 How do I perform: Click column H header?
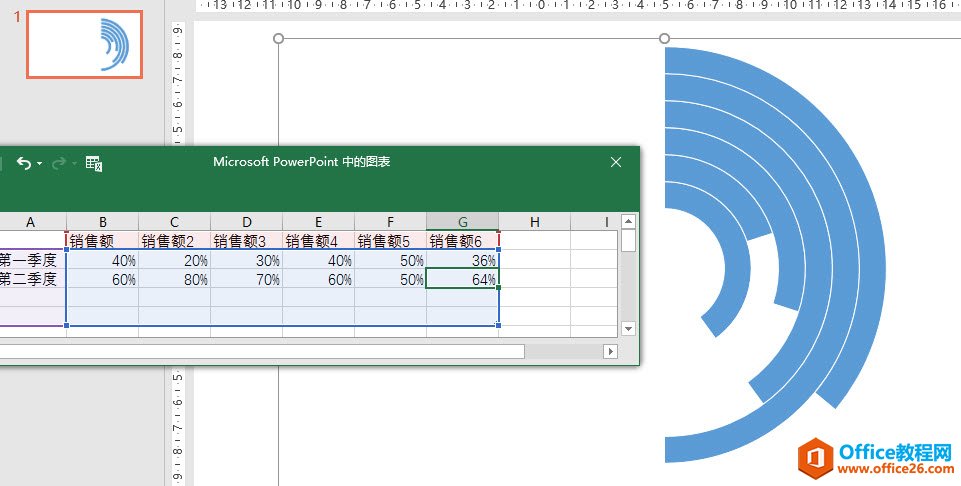[x=534, y=221]
